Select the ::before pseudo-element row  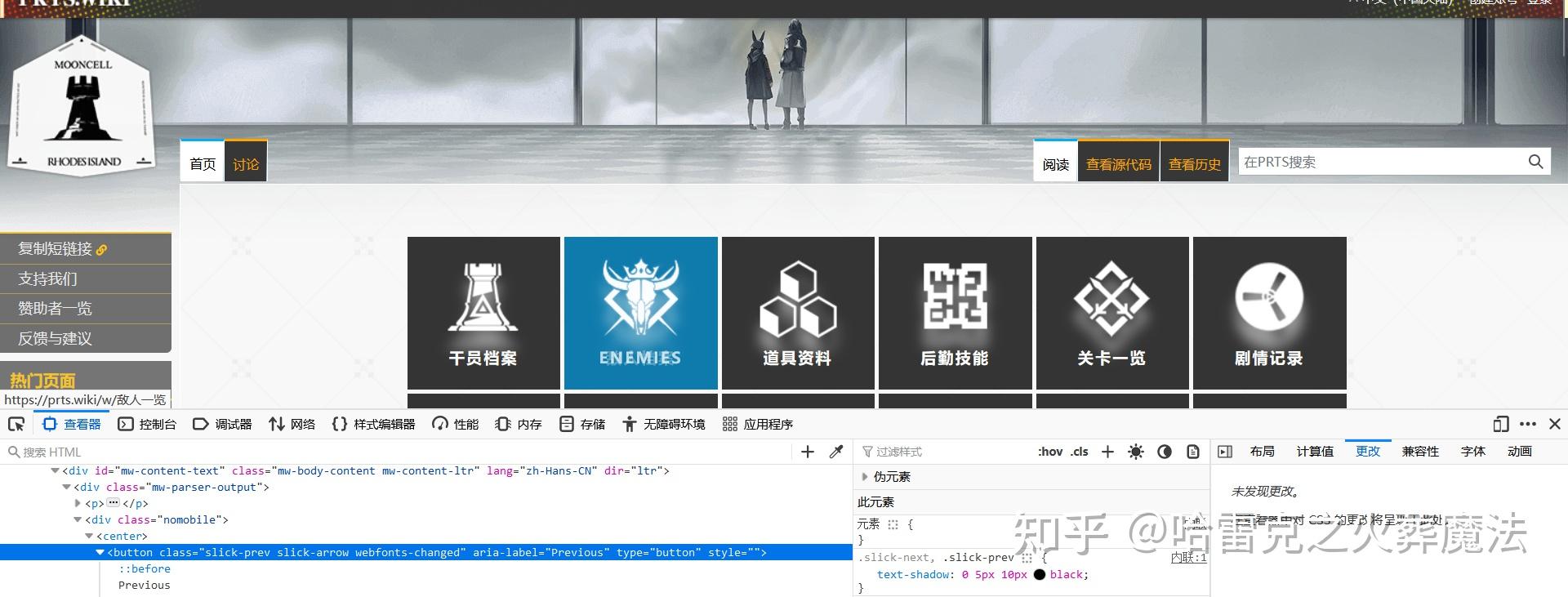click(x=145, y=569)
